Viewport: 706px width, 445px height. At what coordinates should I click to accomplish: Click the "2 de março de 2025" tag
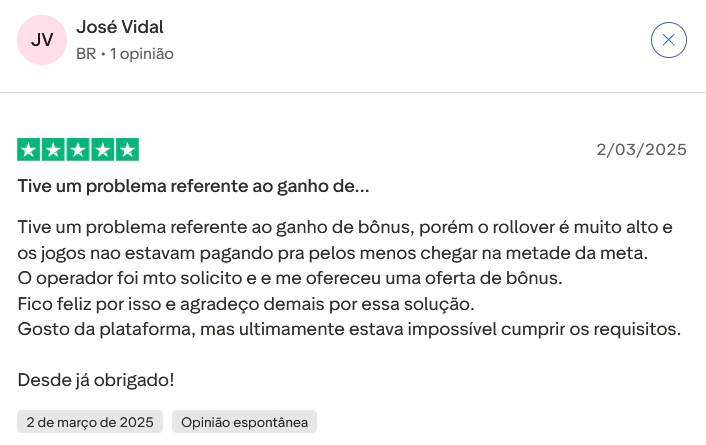[x=90, y=422]
